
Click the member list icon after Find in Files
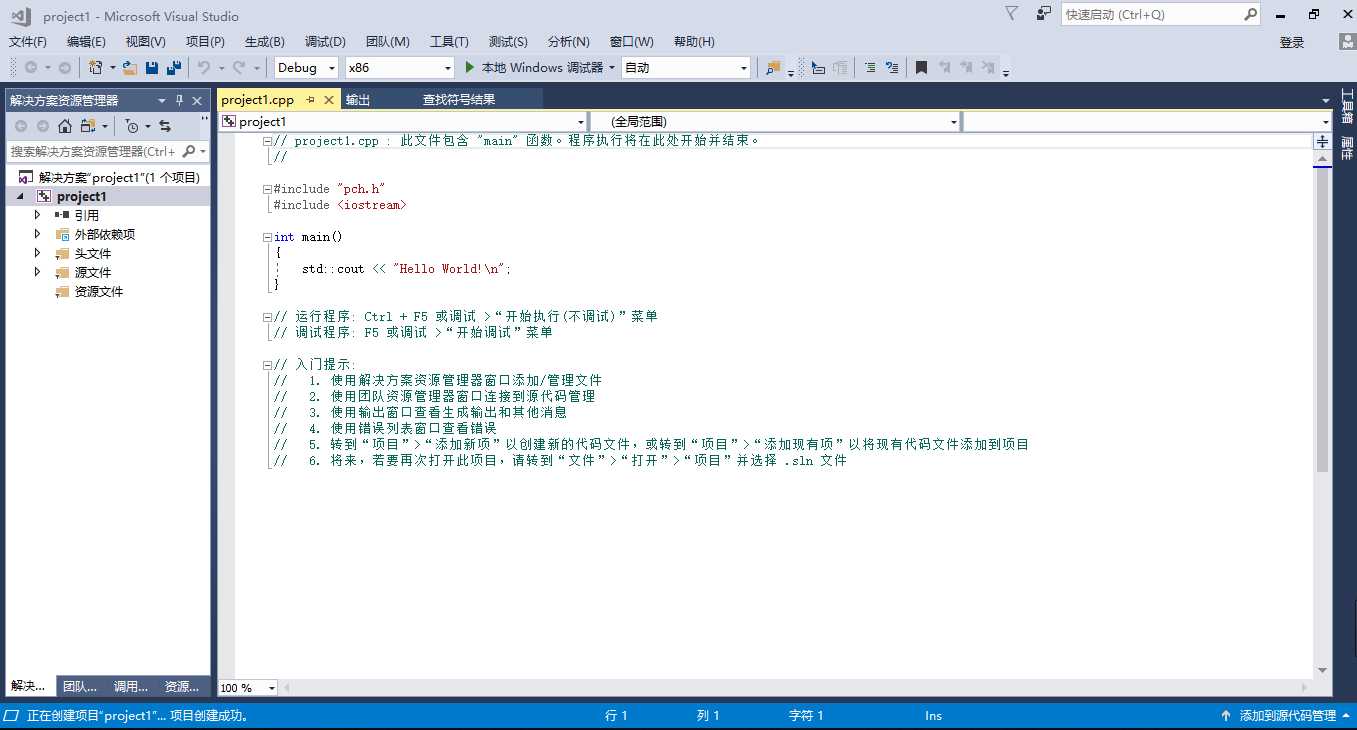pos(818,68)
